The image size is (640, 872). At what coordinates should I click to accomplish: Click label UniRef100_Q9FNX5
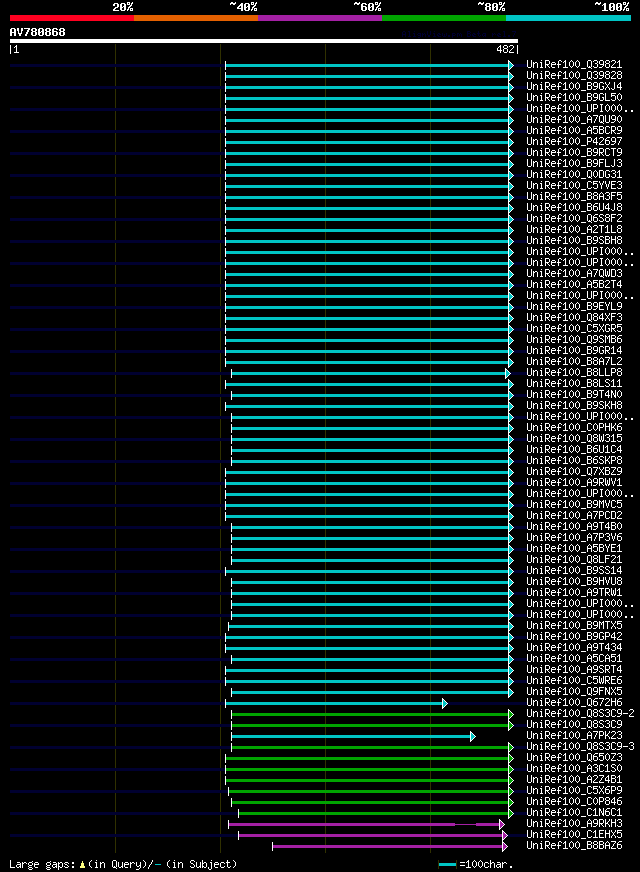(574, 691)
